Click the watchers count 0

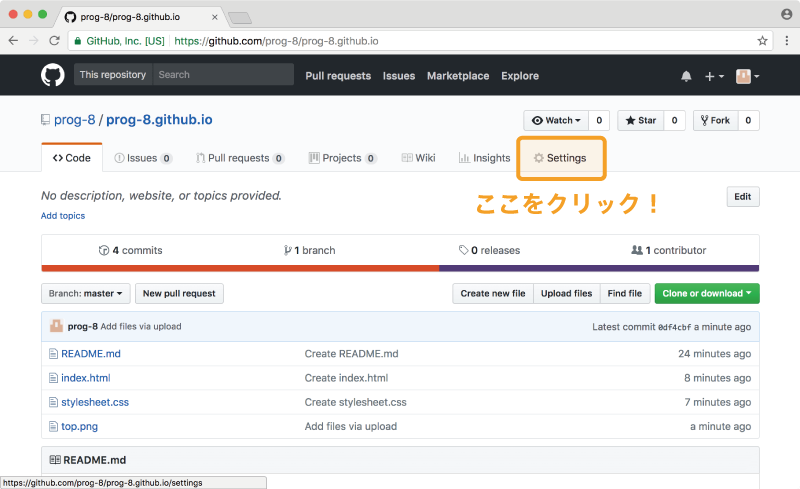pos(599,120)
